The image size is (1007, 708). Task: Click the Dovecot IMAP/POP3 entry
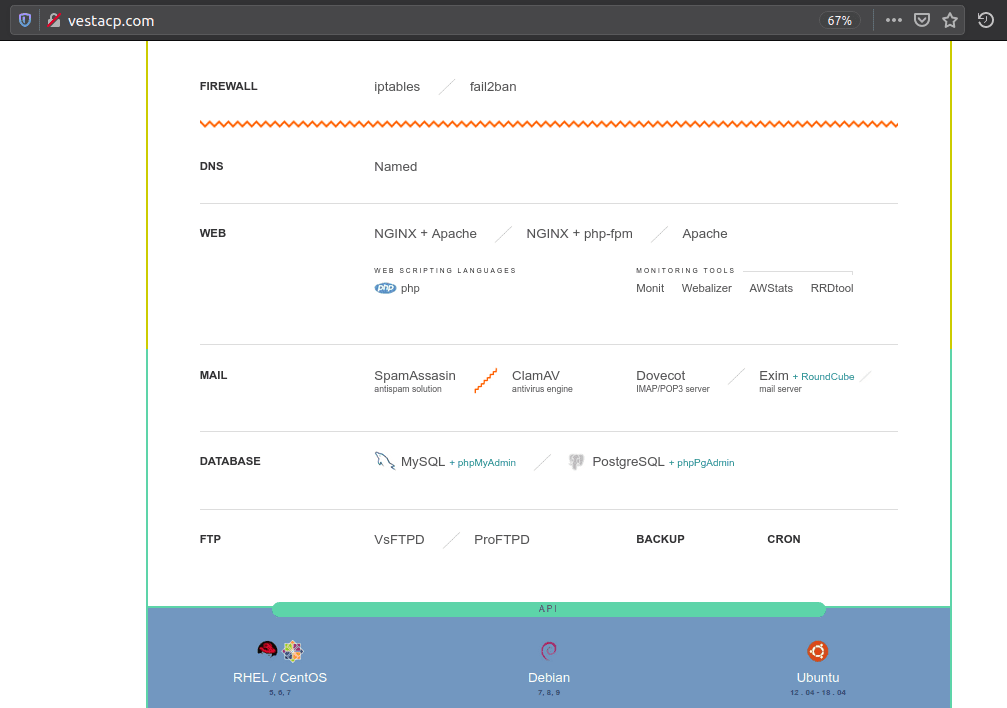(x=672, y=381)
